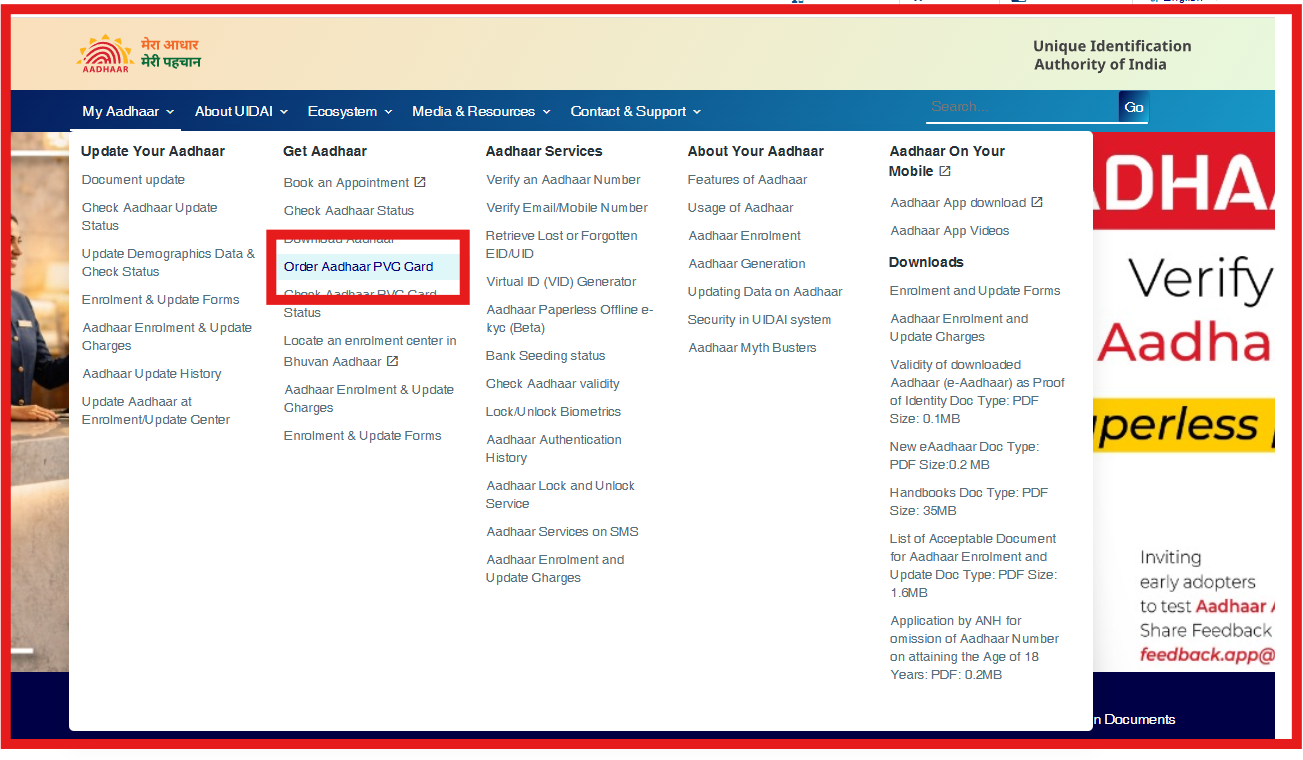1303x760 pixels.
Task: Expand the My Aadhaar dropdown menu
Action: pyautogui.click(x=128, y=111)
